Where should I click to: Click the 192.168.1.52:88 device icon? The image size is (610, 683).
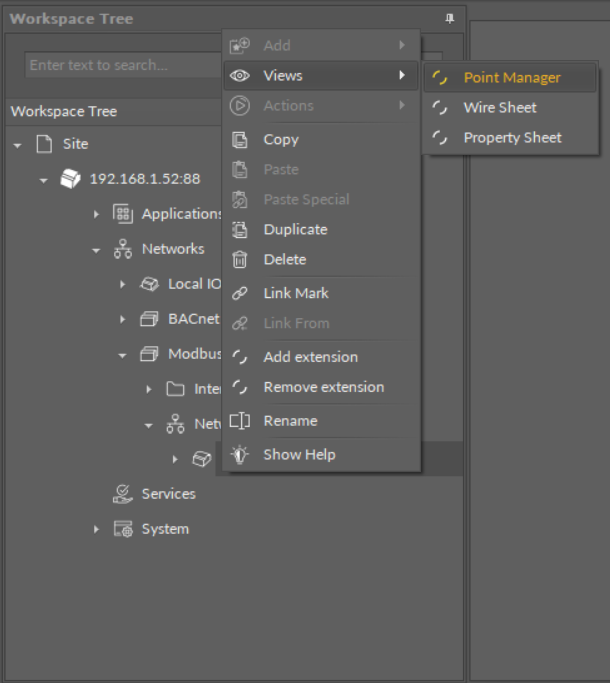(70, 179)
